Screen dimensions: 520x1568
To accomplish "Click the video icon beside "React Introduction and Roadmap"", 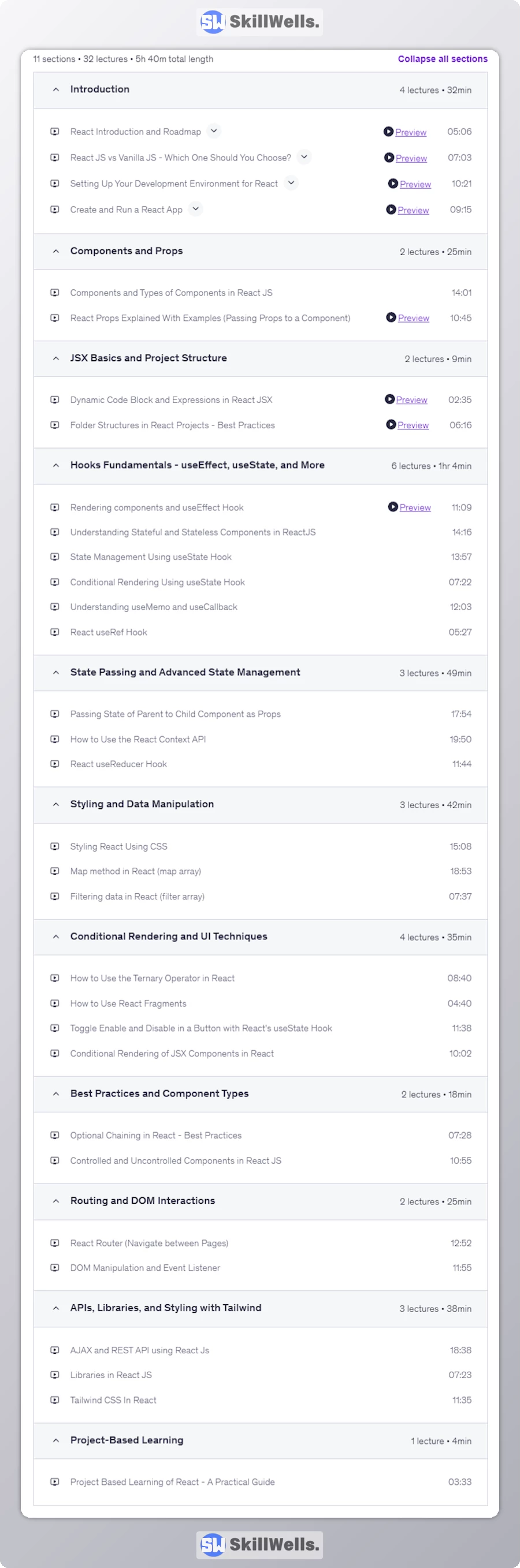I will coord(55,132).
